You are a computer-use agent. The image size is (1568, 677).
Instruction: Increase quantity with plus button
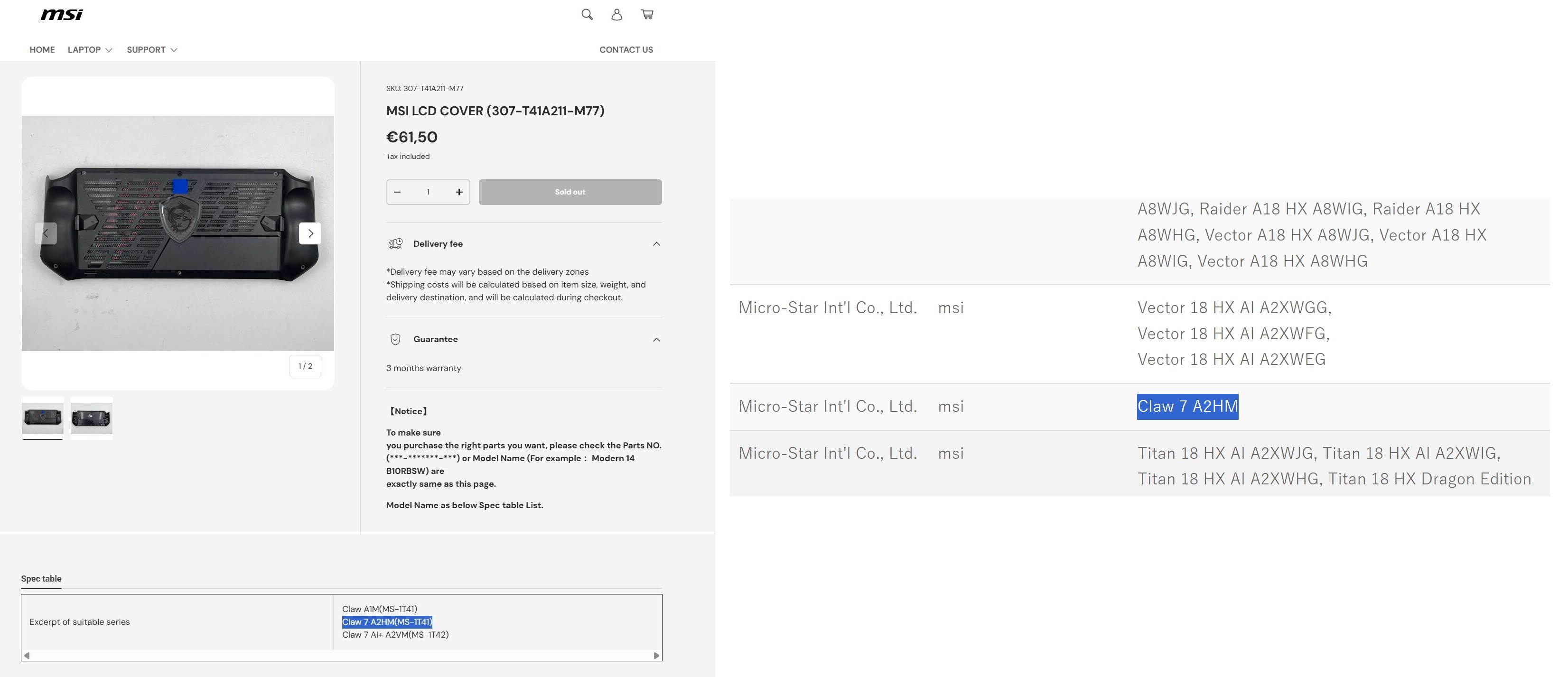click(x=459, y=192)
